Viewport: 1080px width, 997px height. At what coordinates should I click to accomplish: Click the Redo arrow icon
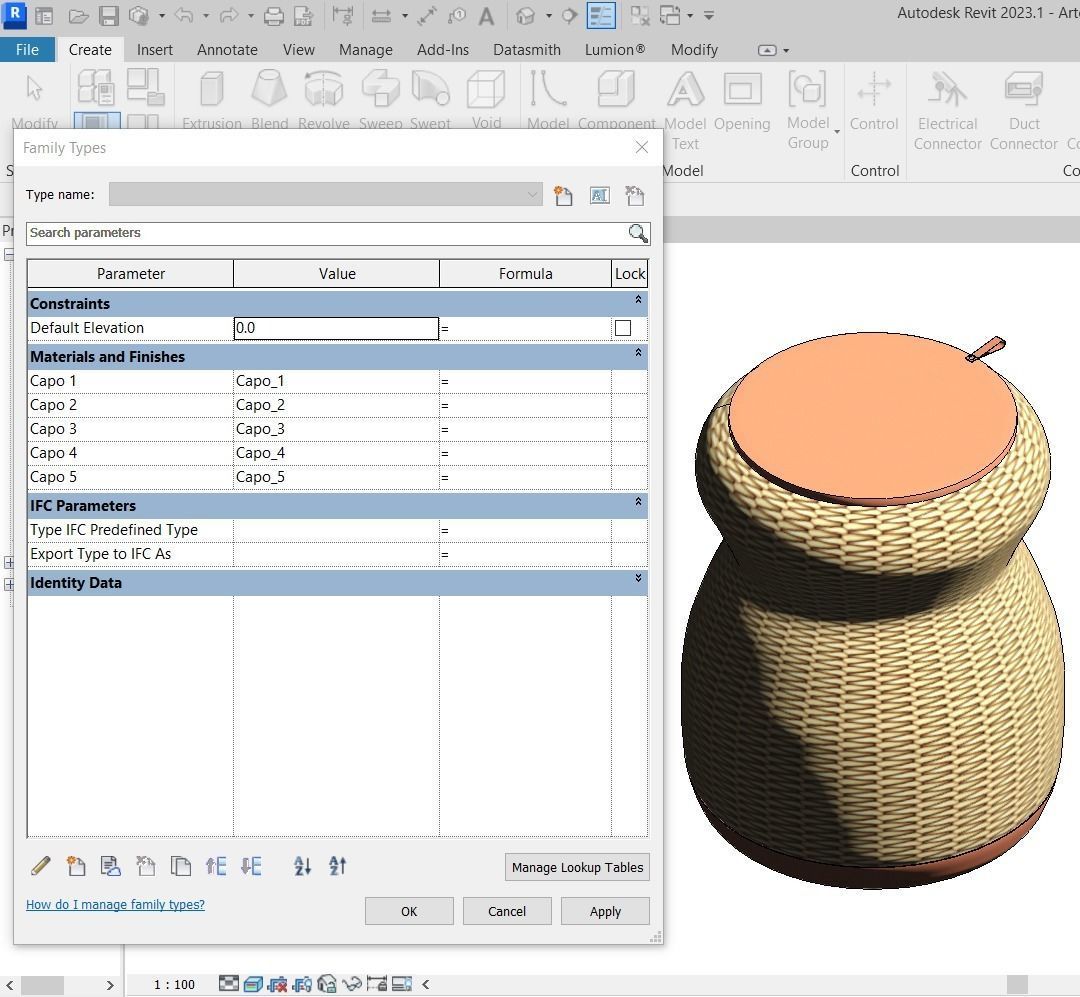(229, 15)
